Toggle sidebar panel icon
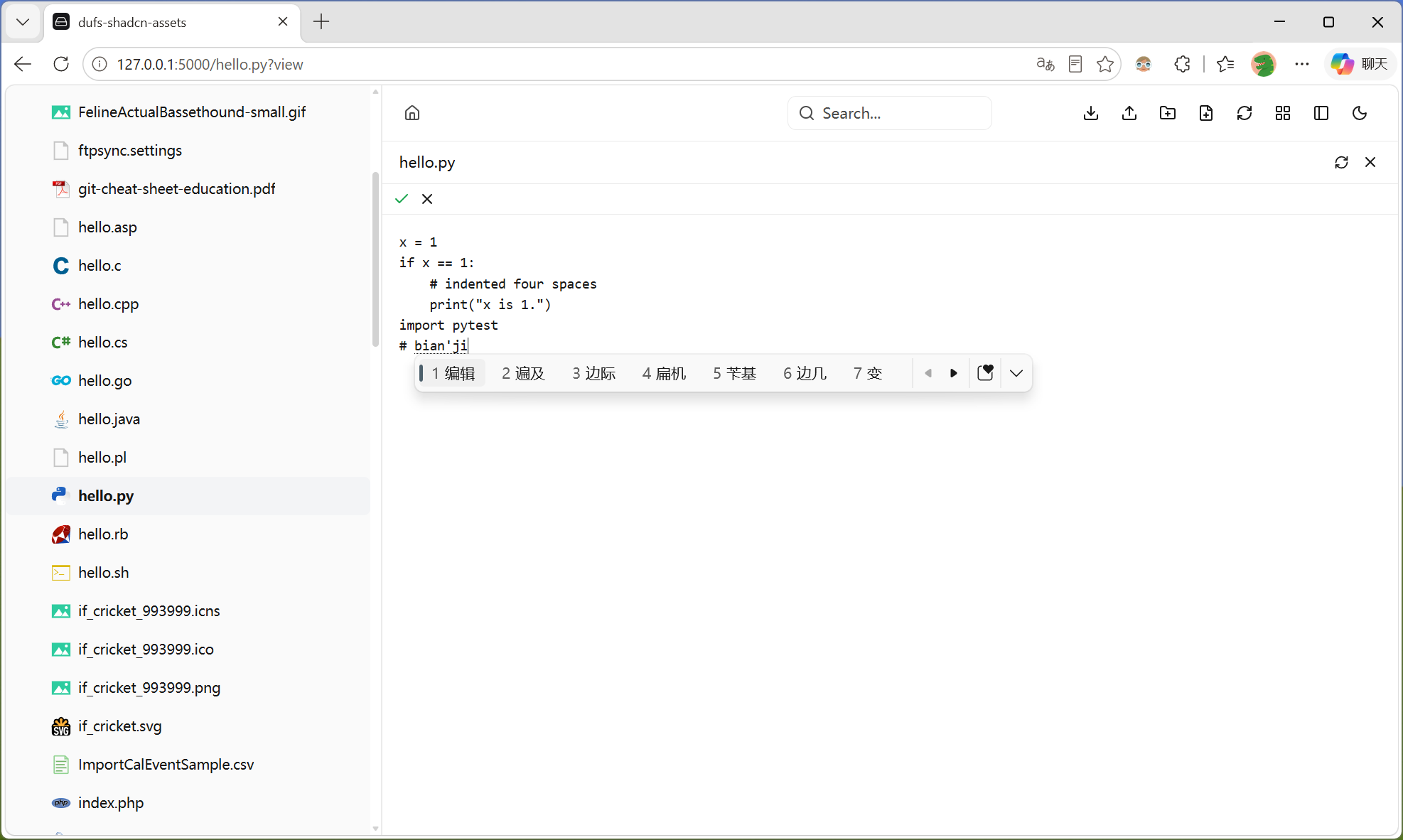The height and width of the screenshot is (840, 1403). pyautogui.click(x=1321, y=113)
